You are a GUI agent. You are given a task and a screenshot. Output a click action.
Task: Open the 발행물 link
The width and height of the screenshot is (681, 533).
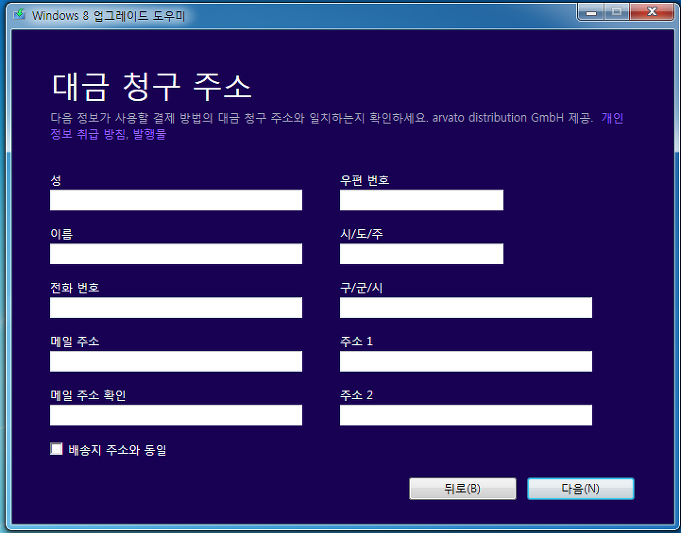coord(149,134)
